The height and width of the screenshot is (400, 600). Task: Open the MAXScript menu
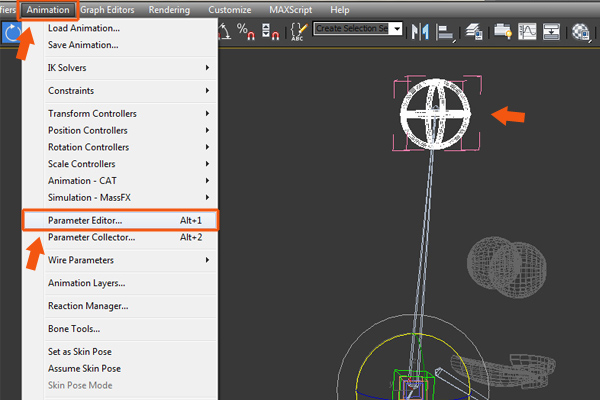[x=290, y=10]
